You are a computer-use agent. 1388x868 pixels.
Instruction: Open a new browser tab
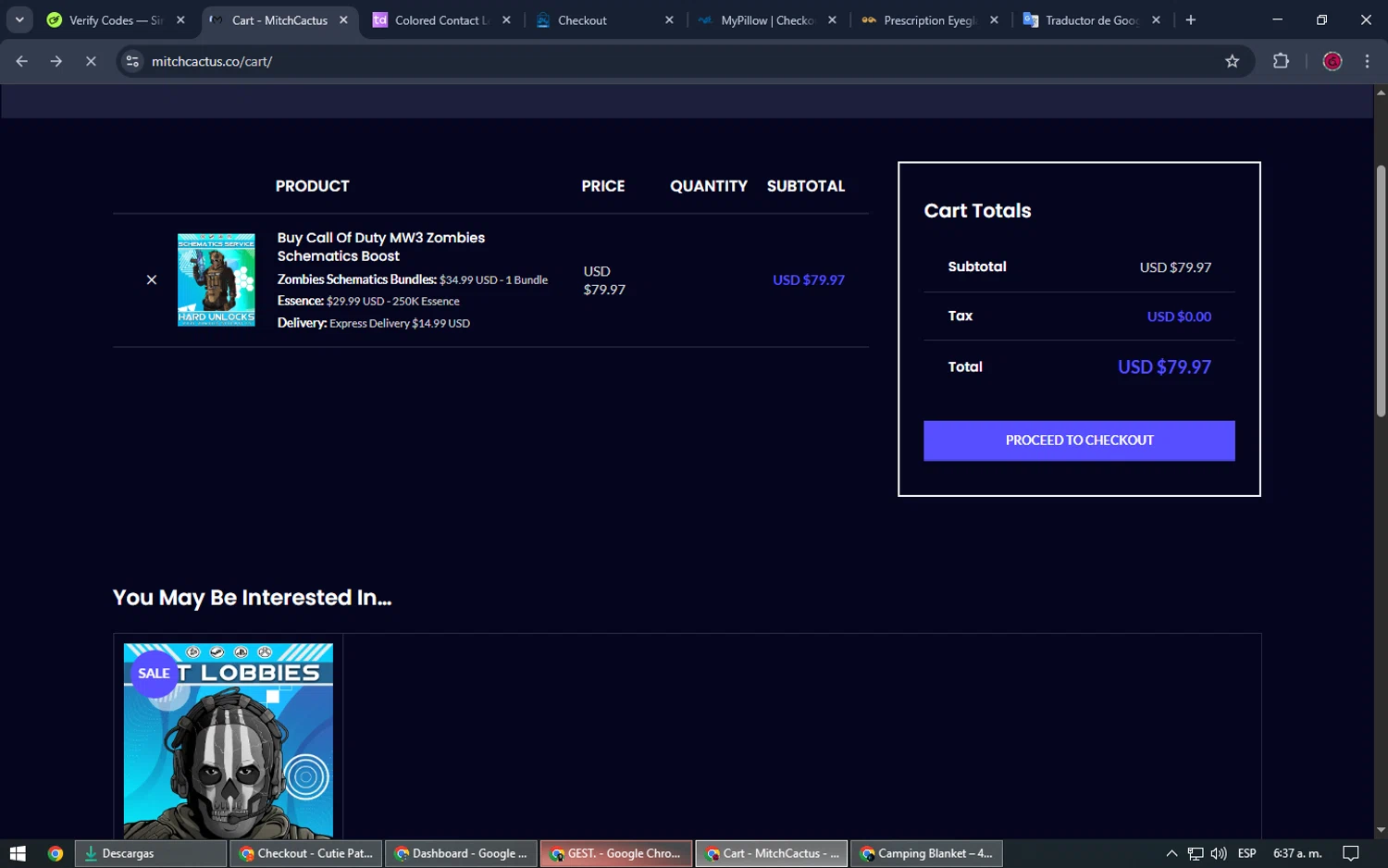[x=1191, y=20]
